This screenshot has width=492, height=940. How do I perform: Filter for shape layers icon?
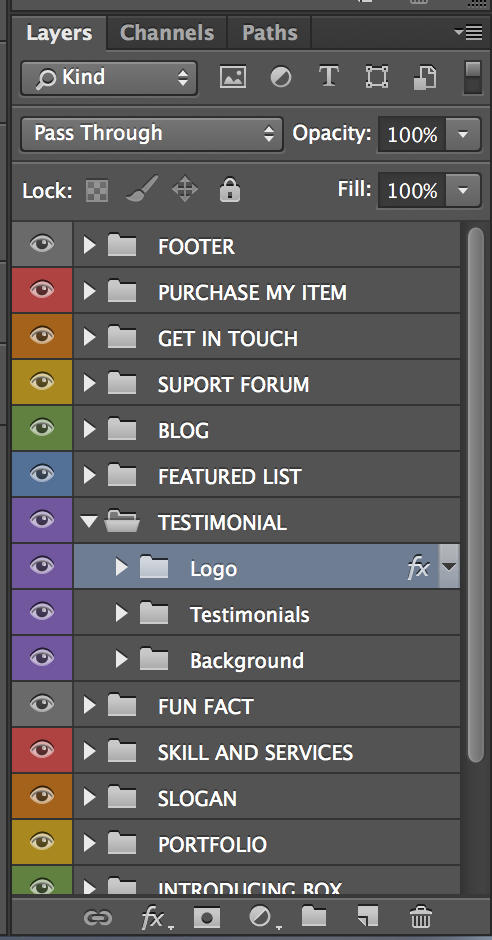pyautogui.click(x=377, y=77)
